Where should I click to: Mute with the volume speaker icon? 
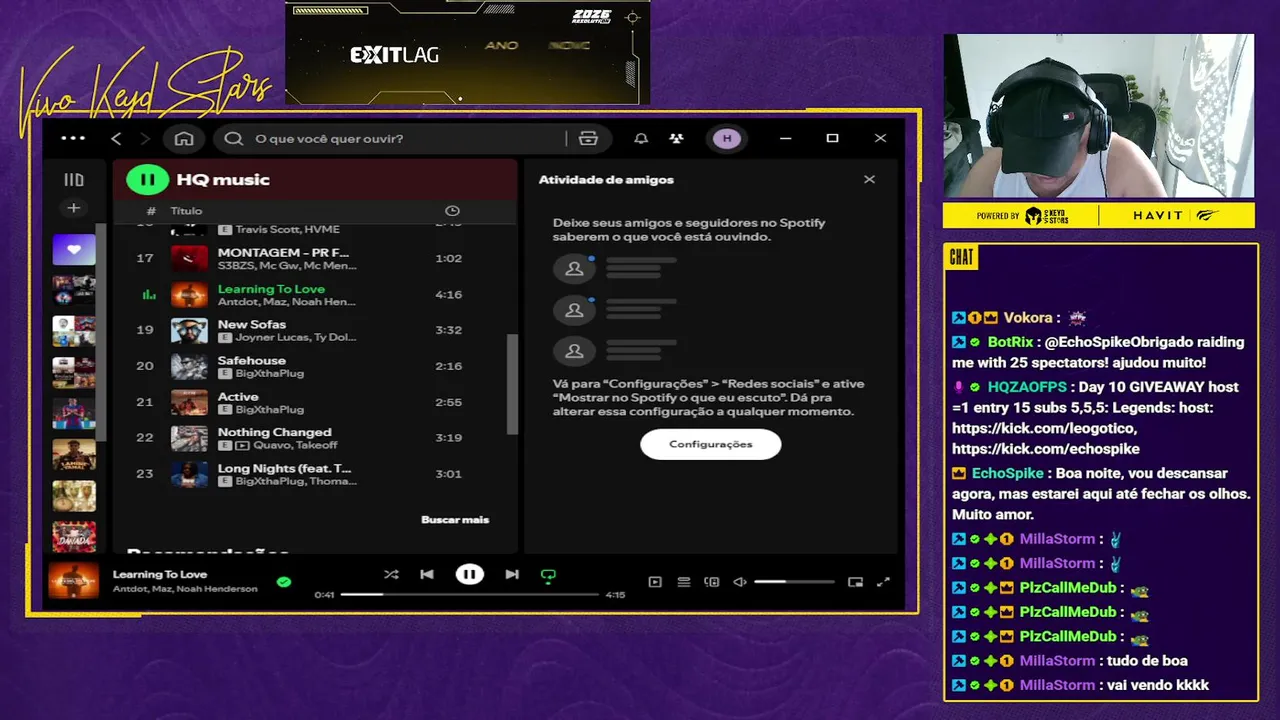(740, 582)
